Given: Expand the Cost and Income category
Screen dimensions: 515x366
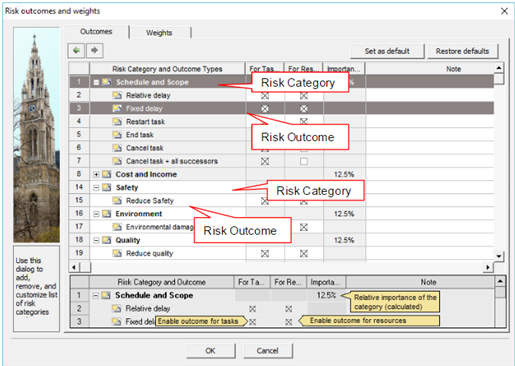Looking at the screenshot, I should (x=96, y=174).
